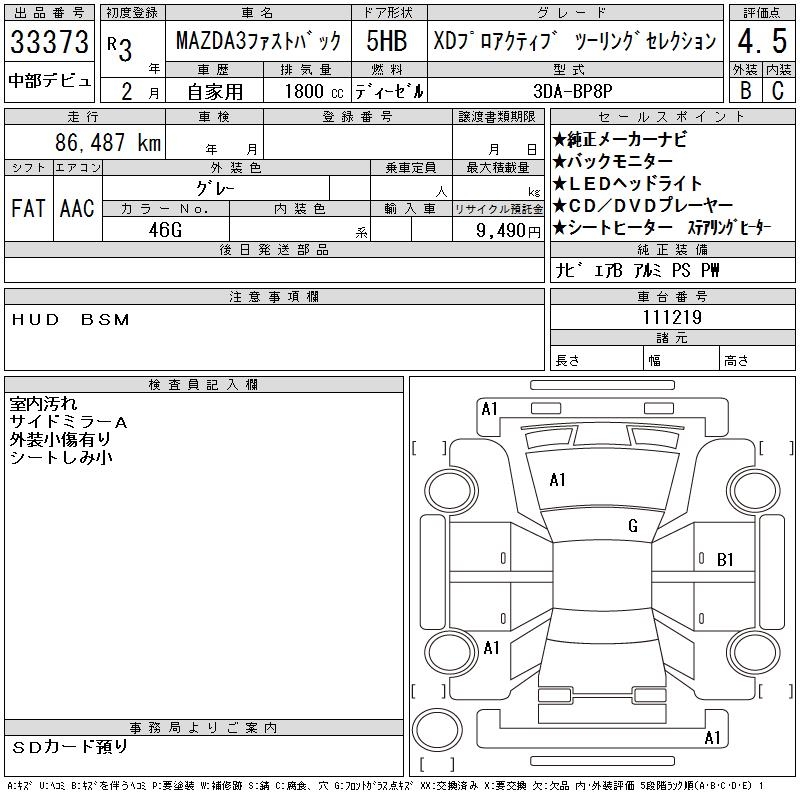Click the A1 mark on the hood
This screenshot has height=800, width=800.
pos(557,480)
